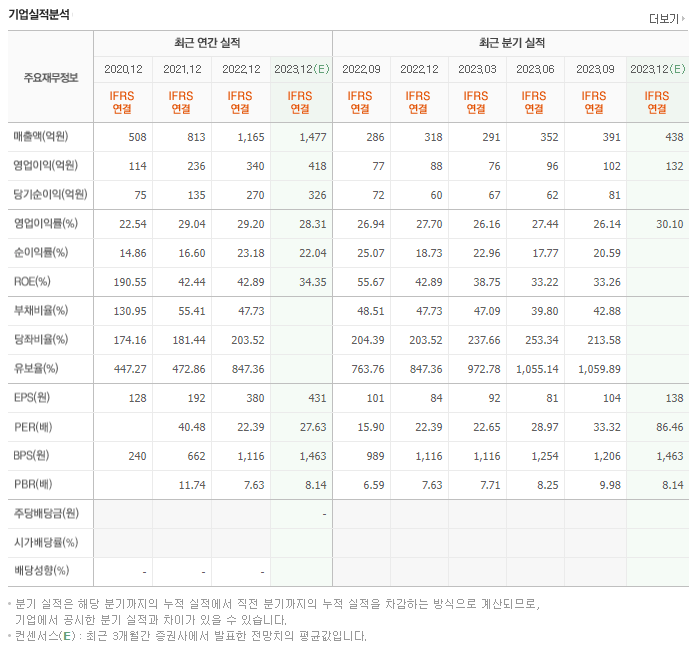Select the 순이익률(%) row label
This screenshot has height=648, width=694.
41,252
